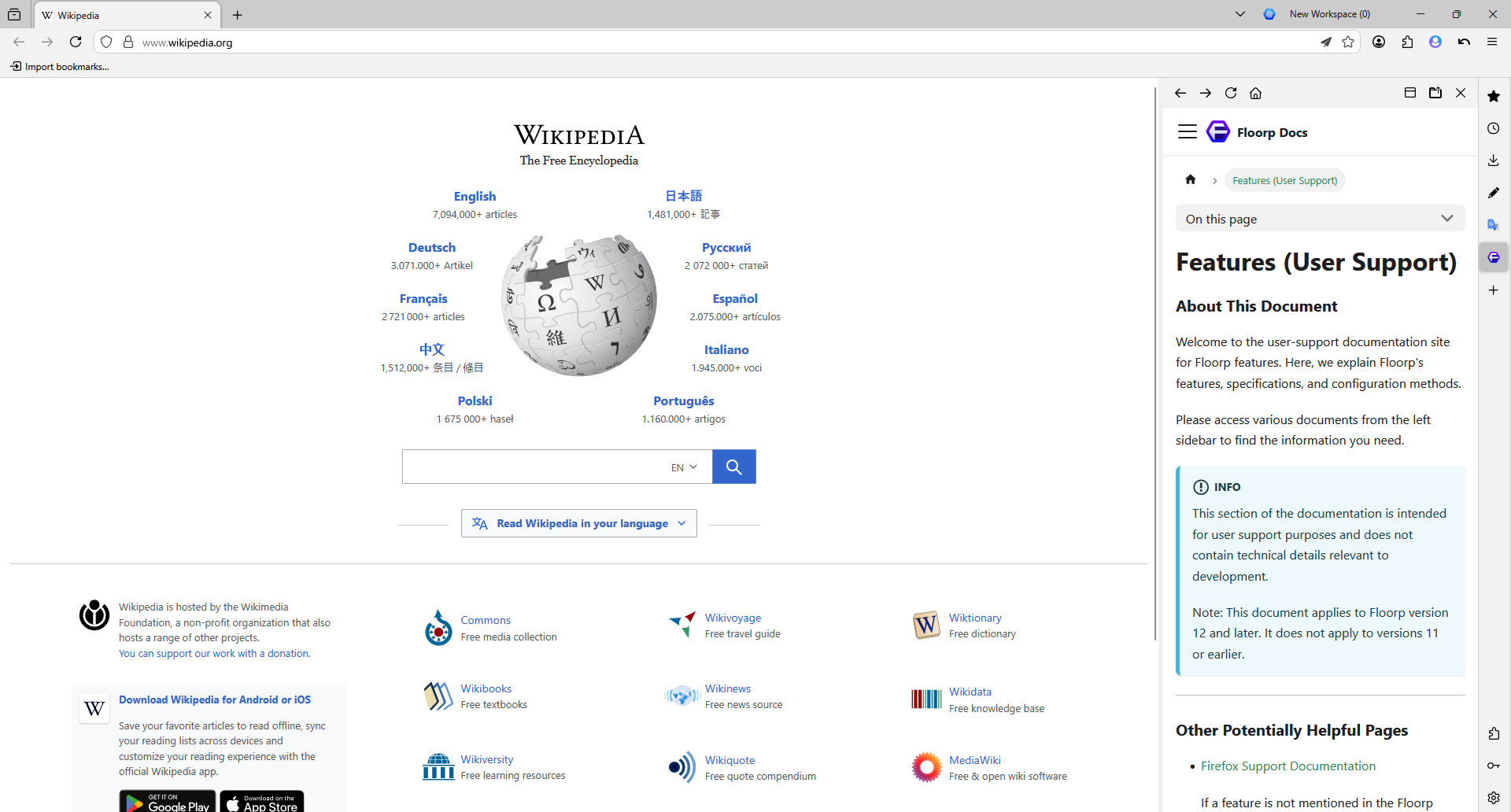Open the EN search language dropdown
This screenshot has height=812, width=1511.
[684, 467]
